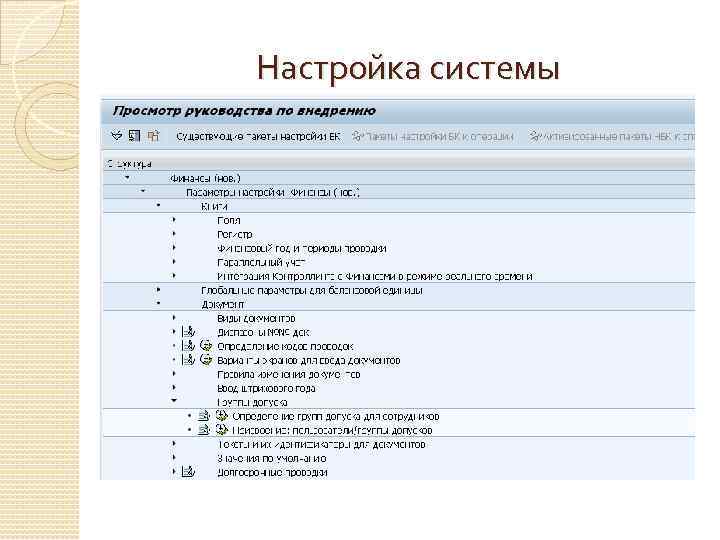The height and width of the screenshot is (540, 720).
Task: Select 'Параметры настройки Финансы (нов.)' text
Action: point(273,192)
